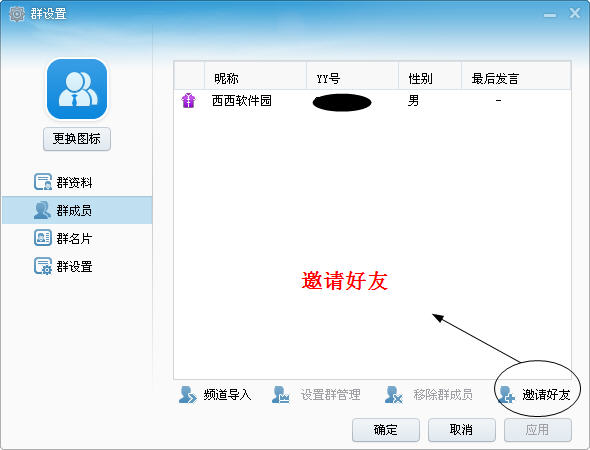Viewport: 590px width, 450px height.
Task: Click the 取消 button
Action: [462, 430]
